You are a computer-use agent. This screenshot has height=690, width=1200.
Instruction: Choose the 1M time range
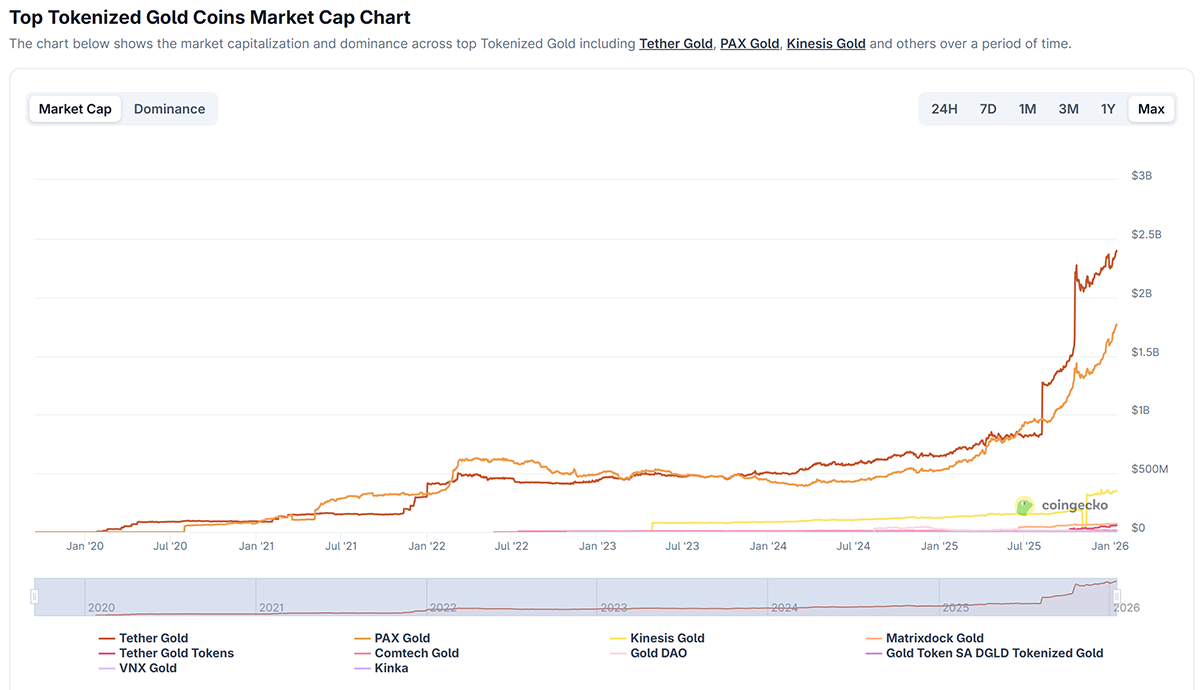point(1027,109)
